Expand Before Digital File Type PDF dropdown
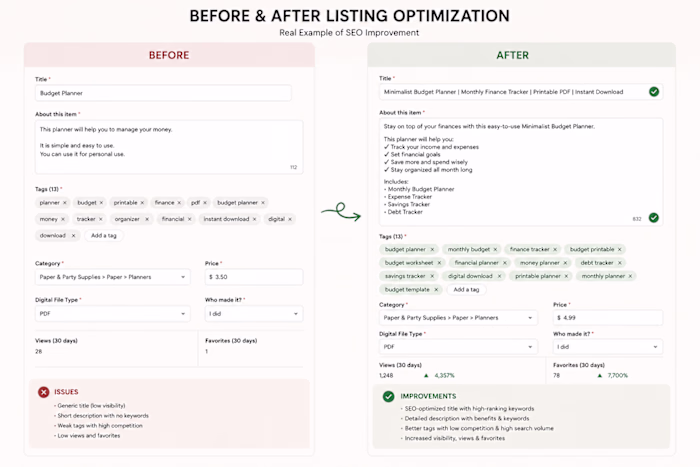Image resolution: width=700 pixels, height=467 pixels. 112,313
